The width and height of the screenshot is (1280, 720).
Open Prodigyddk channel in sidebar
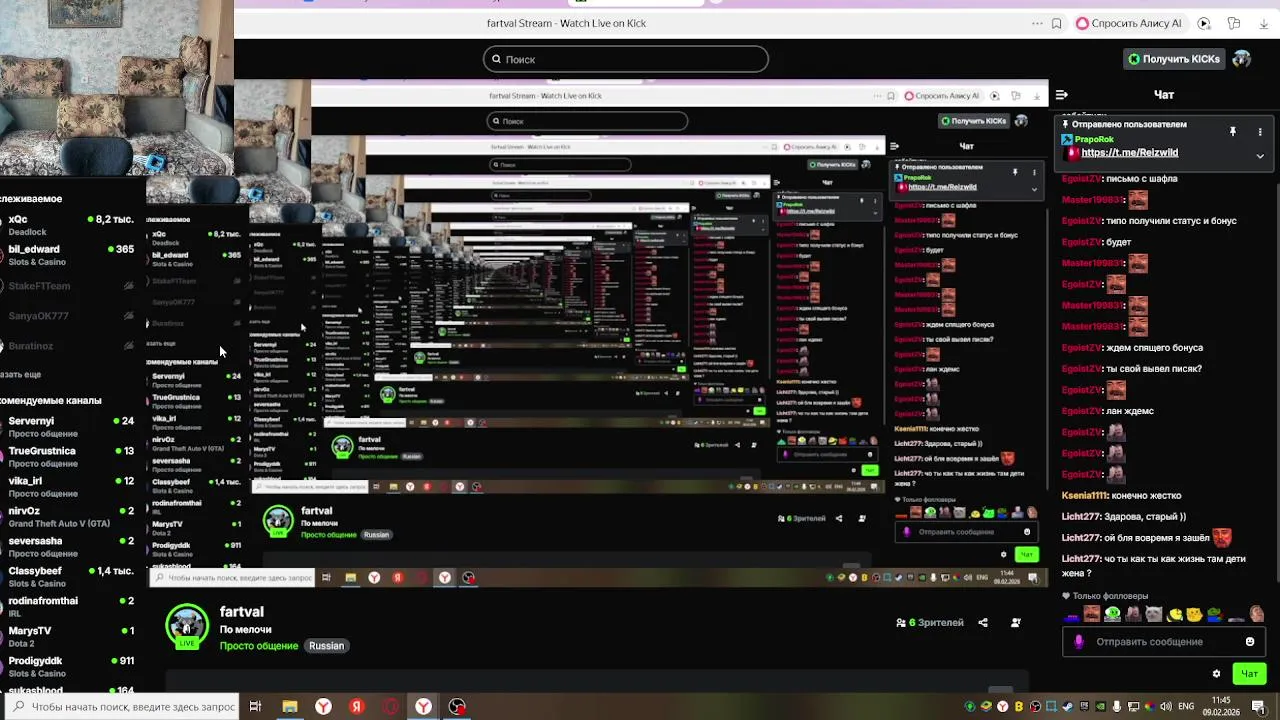(x=68, y=667)
